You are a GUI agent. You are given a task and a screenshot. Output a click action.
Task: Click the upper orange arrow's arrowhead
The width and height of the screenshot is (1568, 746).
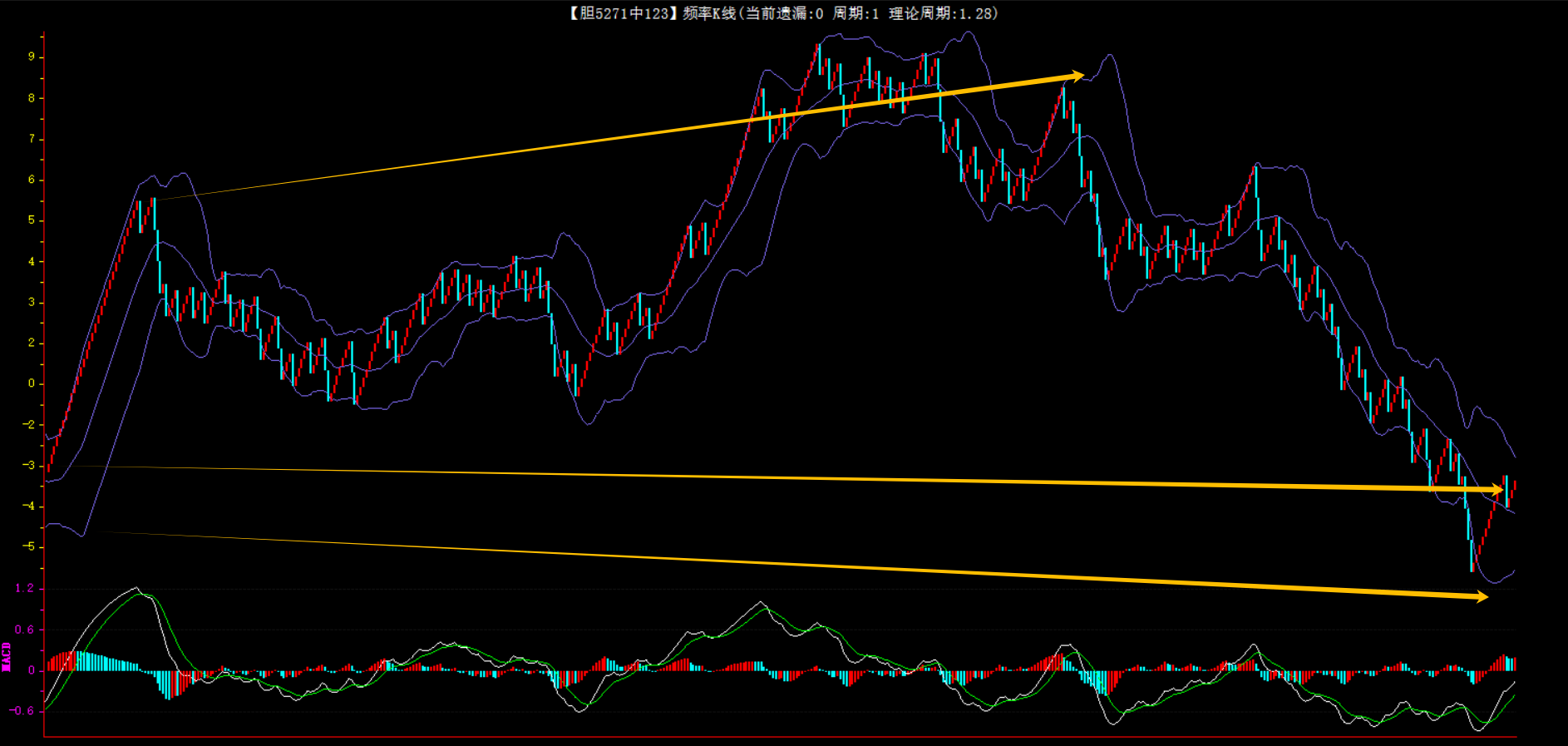[x=1077, y=77]
